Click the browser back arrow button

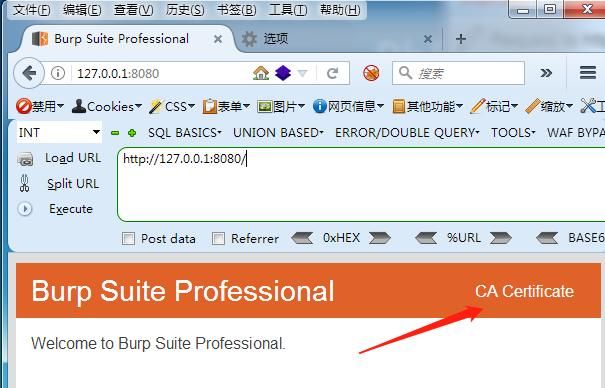[x=29, y=73]
